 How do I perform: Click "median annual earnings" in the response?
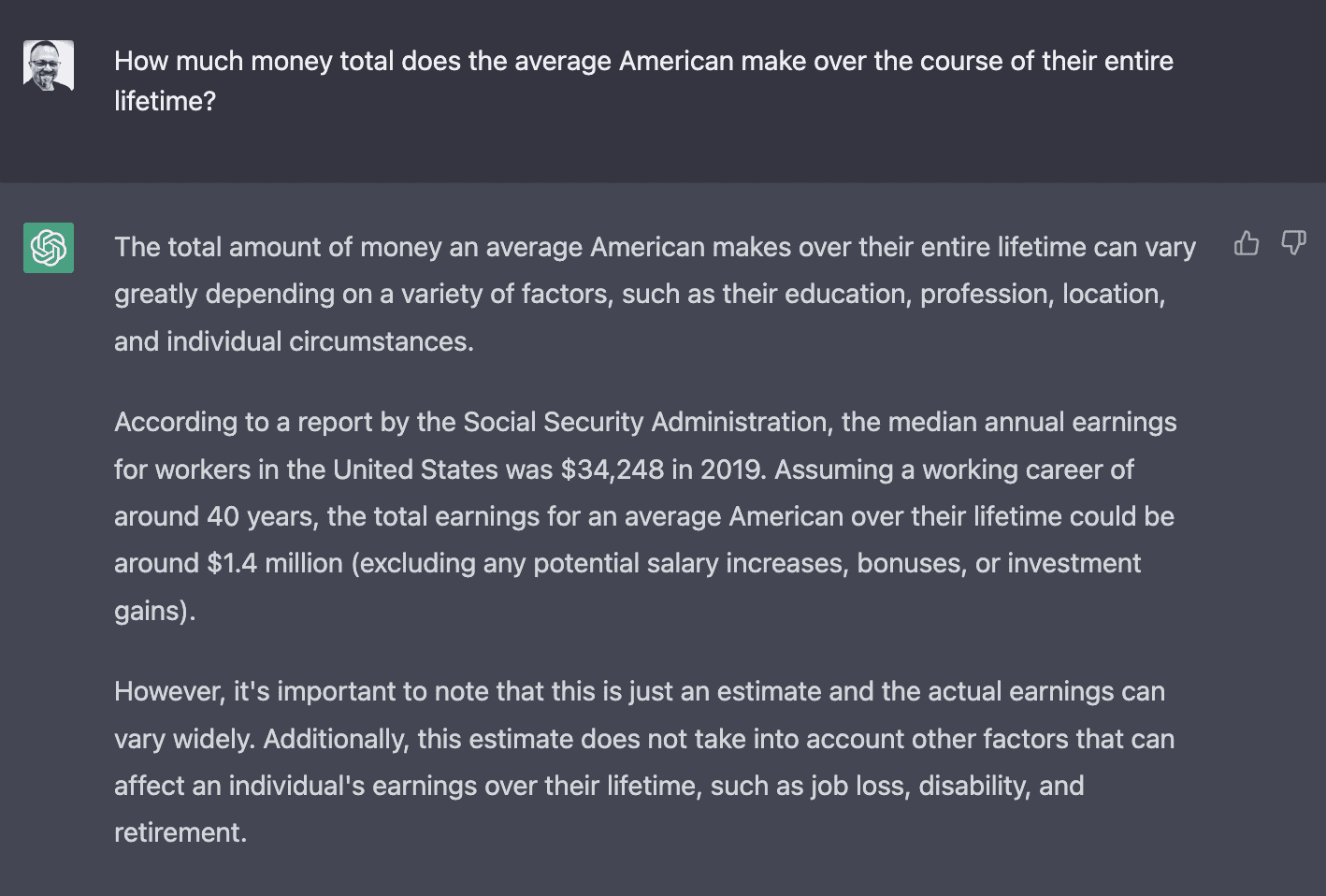(1031, 422)
